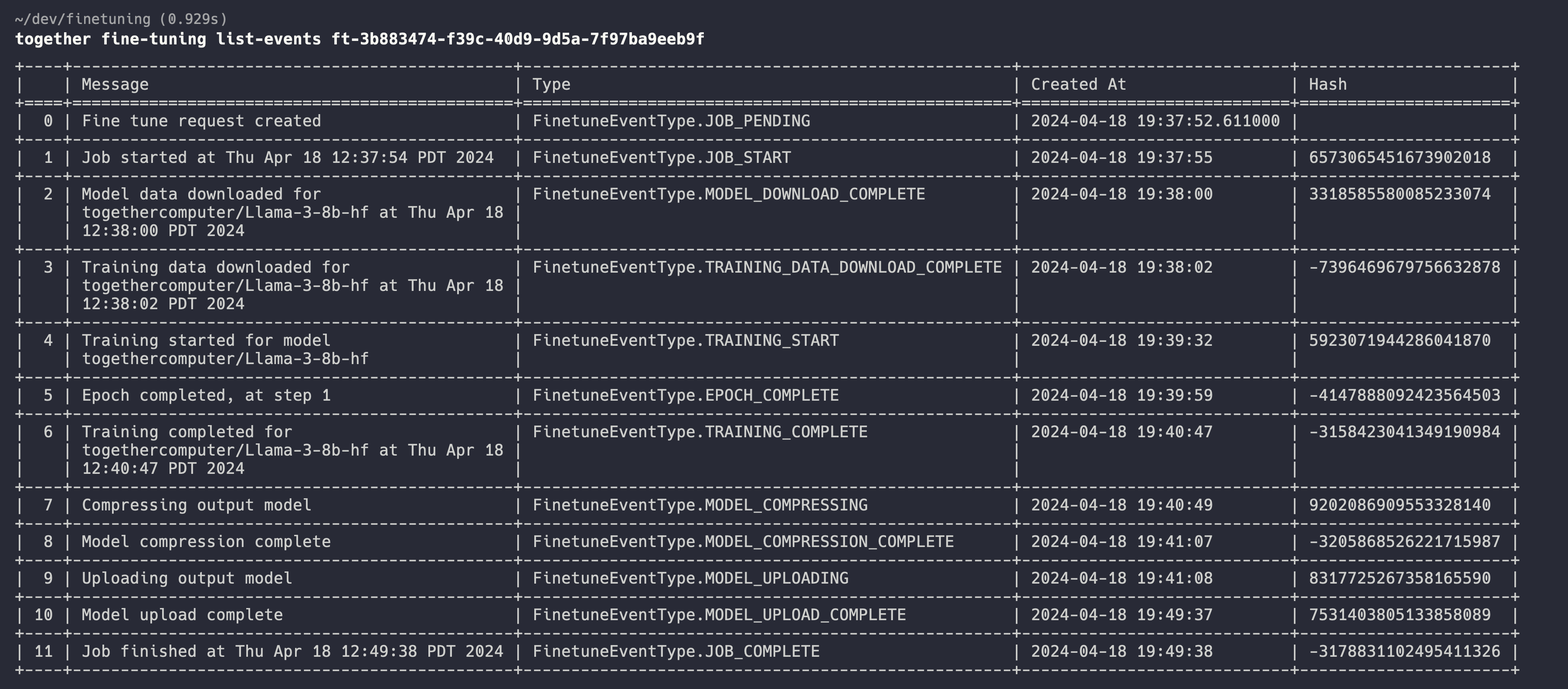Click the 'Compressing output model' message
Viewport: 1568px width, 689px height.
tap(197, 505)
